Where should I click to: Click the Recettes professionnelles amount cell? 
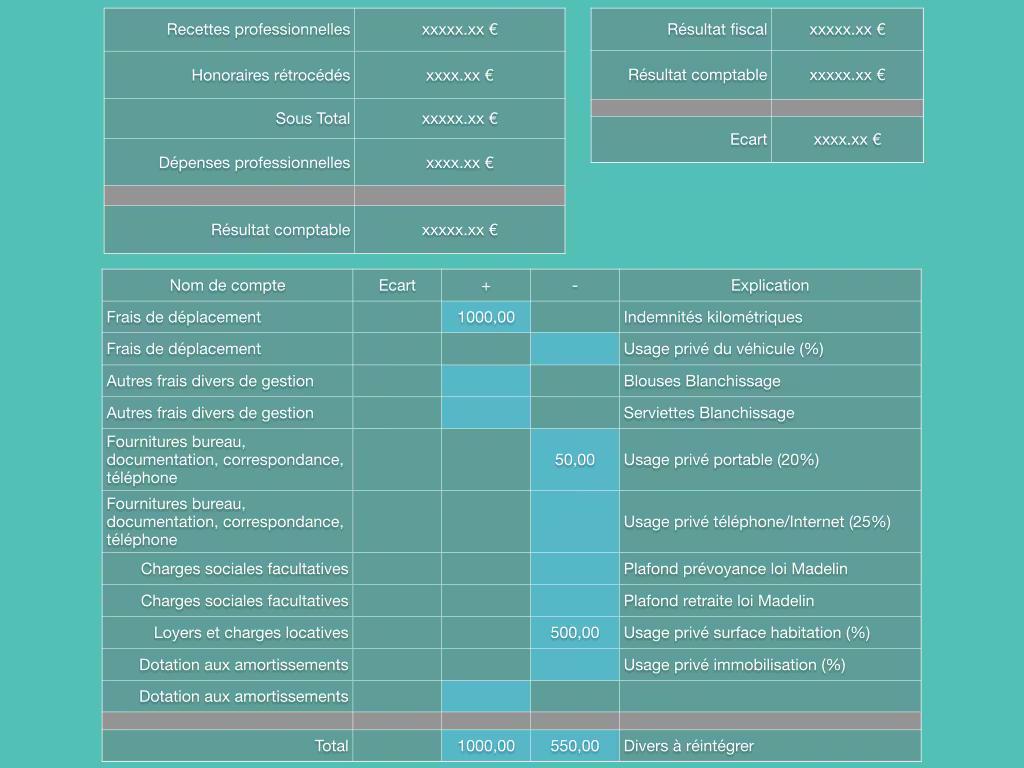(460, 30)
